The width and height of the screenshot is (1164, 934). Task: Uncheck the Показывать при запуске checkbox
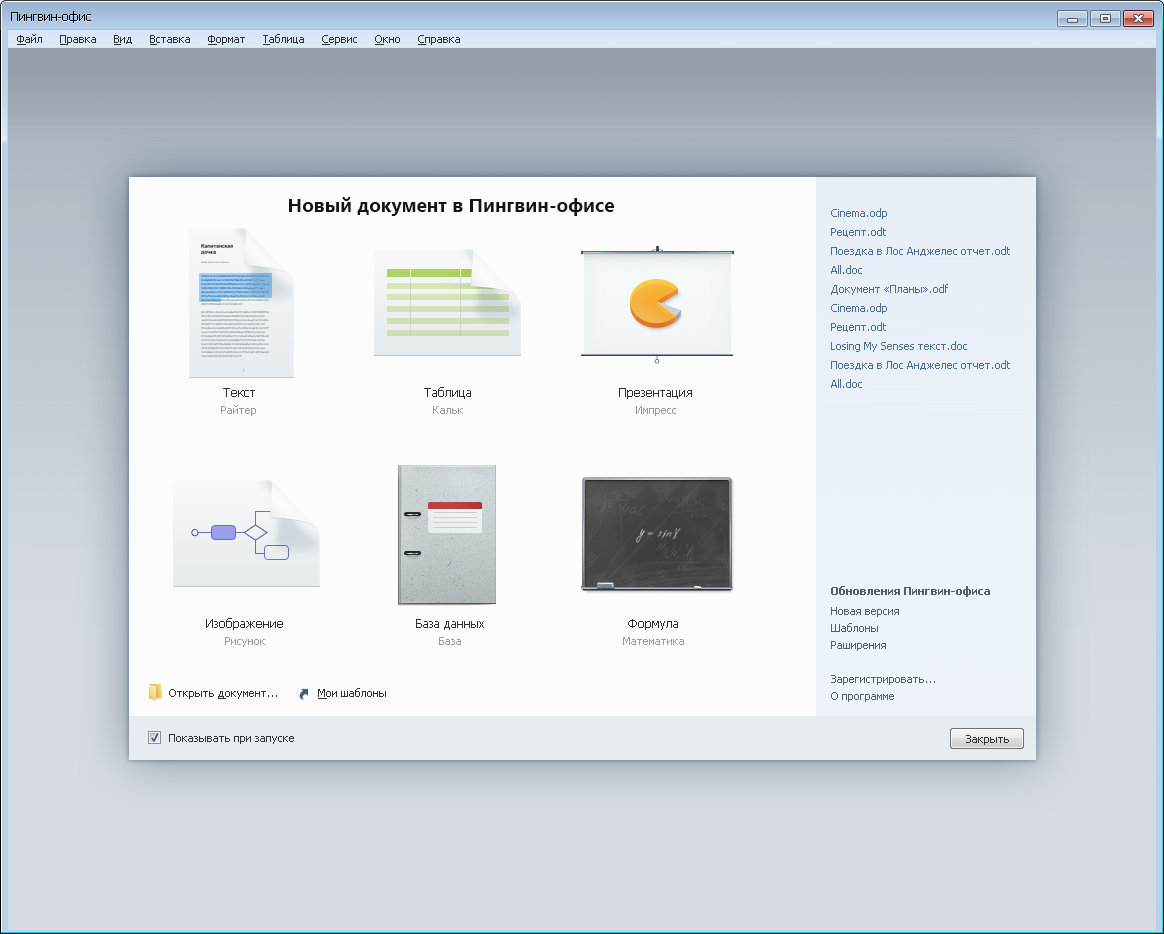click(155, 738)
